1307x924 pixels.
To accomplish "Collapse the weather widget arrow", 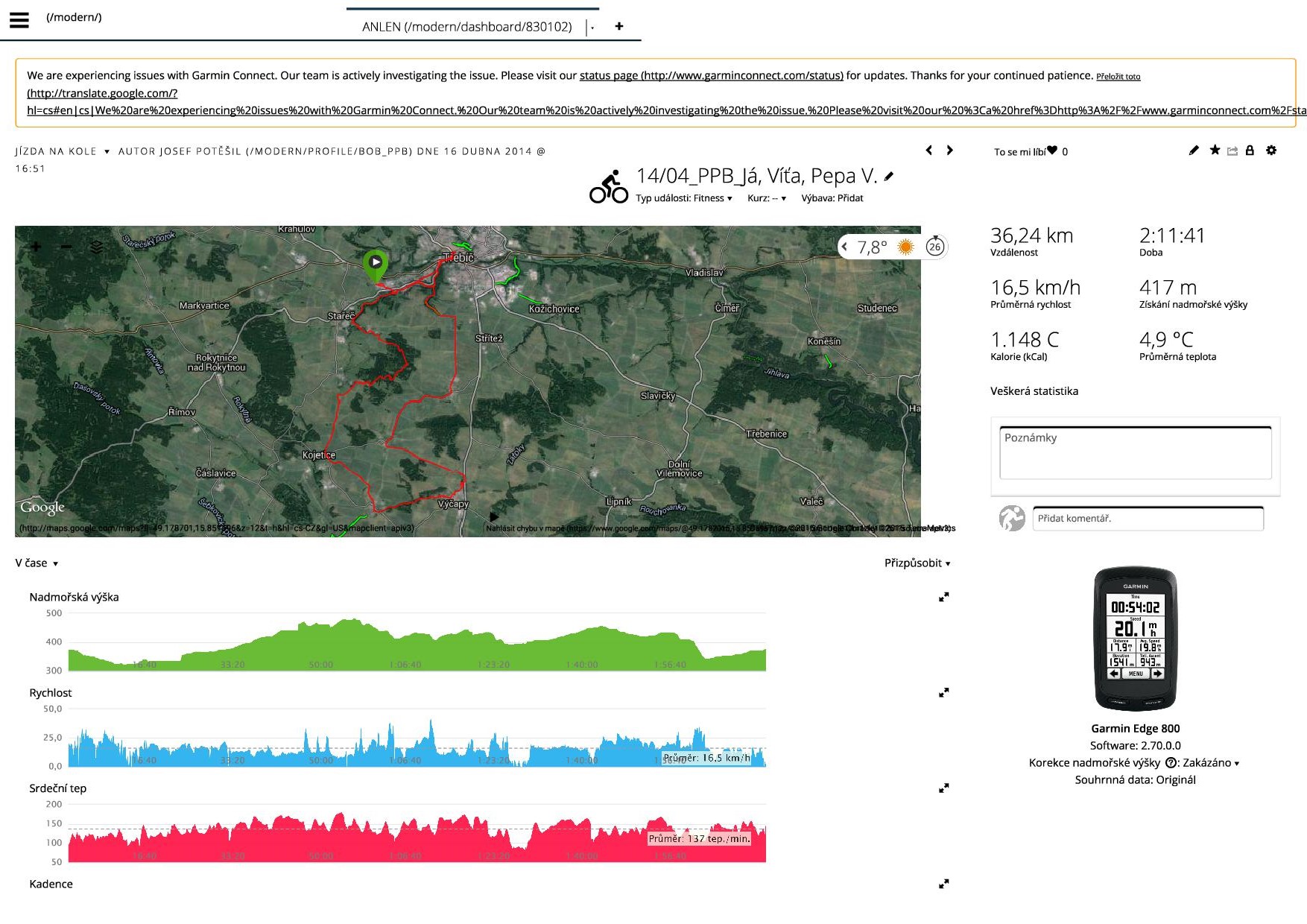I will point(844,247).
